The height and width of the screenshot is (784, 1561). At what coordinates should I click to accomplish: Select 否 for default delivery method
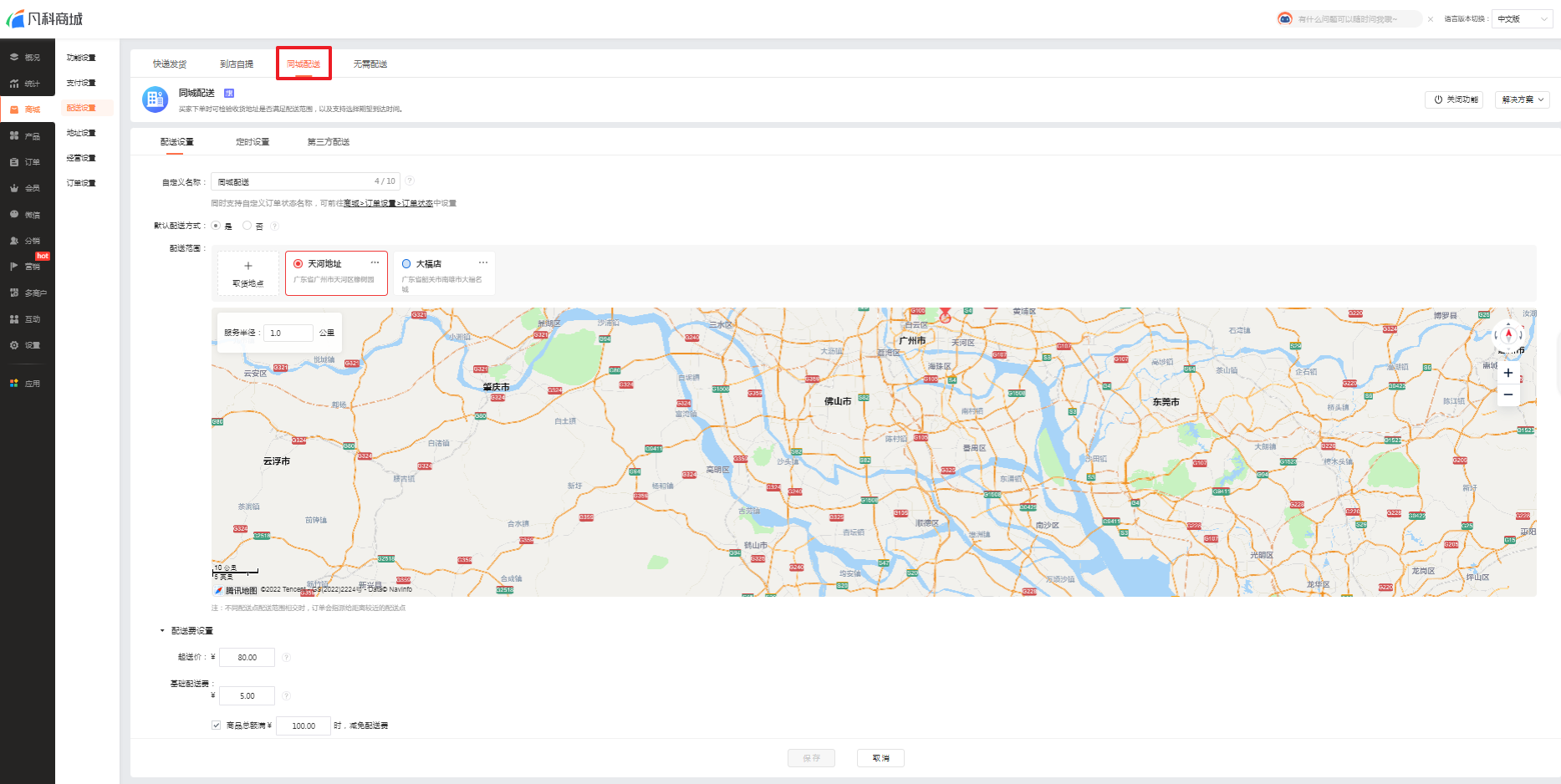click(247, 226)
